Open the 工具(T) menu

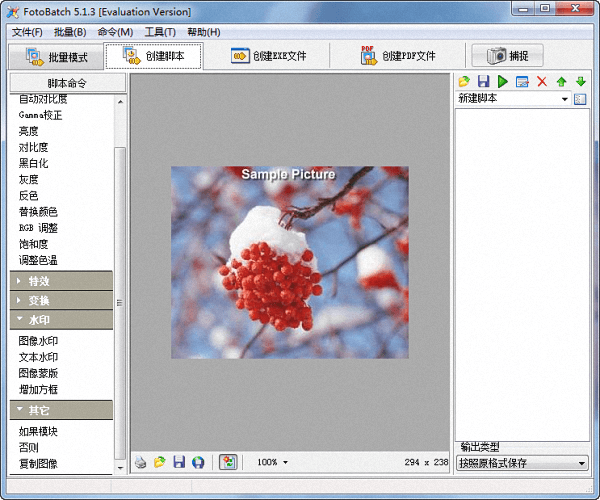pos(160,32)
